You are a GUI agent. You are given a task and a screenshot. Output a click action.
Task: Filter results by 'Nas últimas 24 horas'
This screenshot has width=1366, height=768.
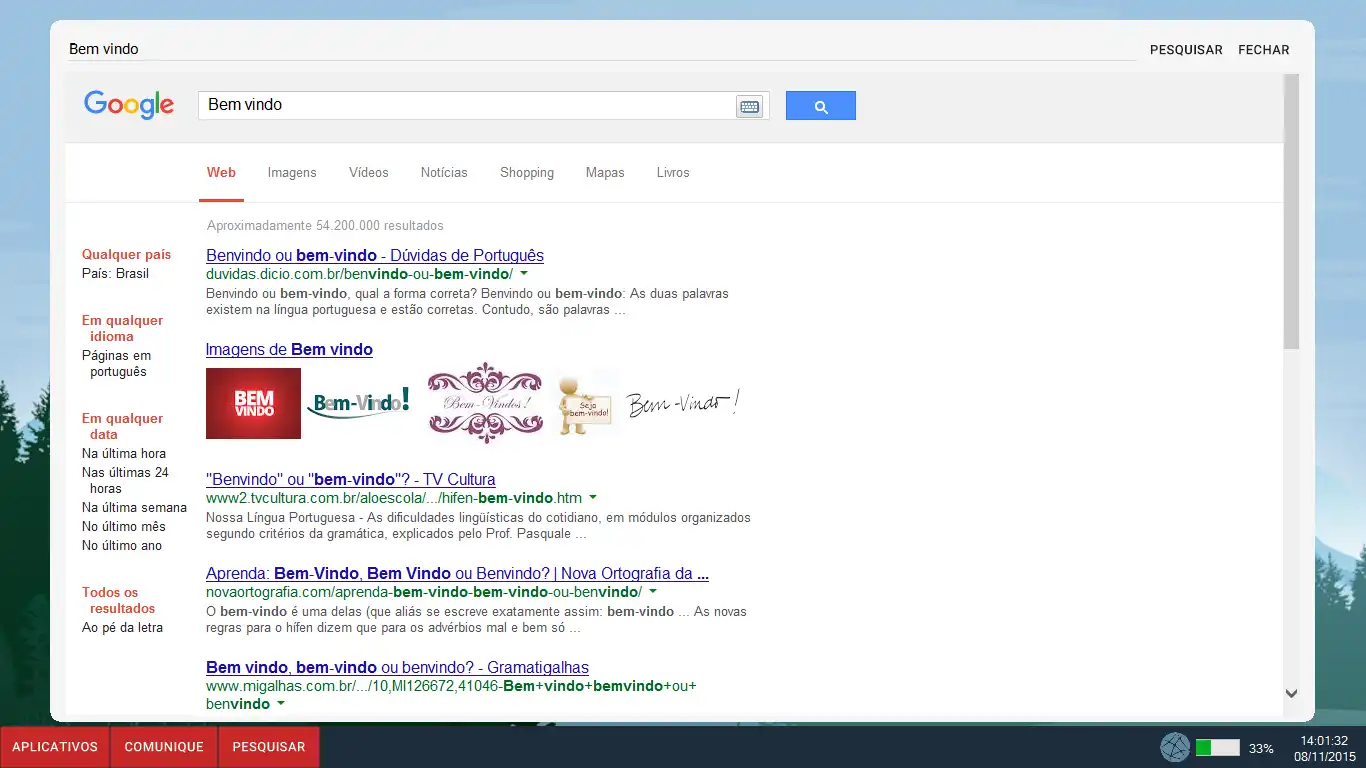[125, 480]
